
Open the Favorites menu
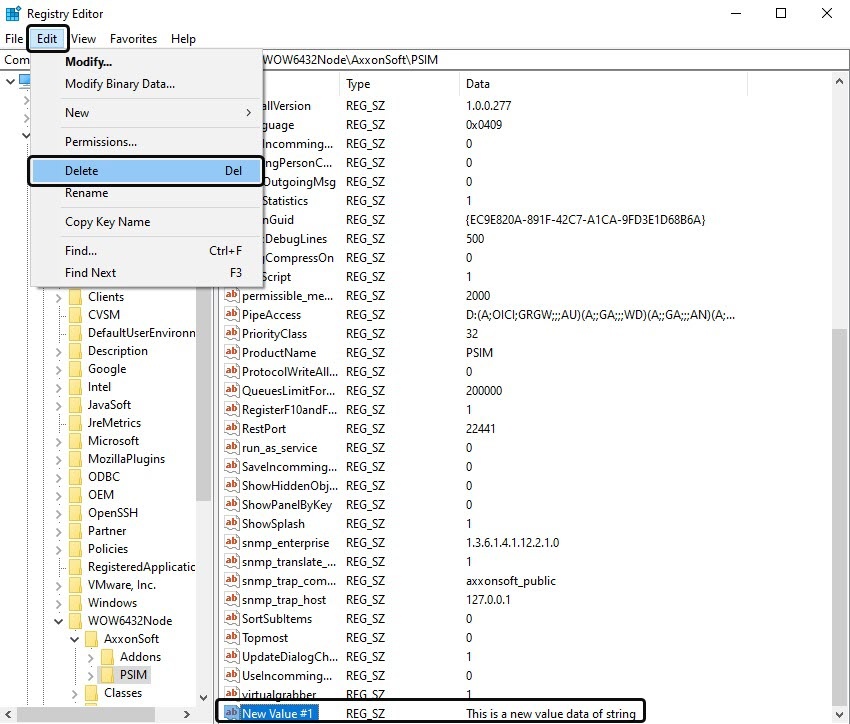[133, 39]
